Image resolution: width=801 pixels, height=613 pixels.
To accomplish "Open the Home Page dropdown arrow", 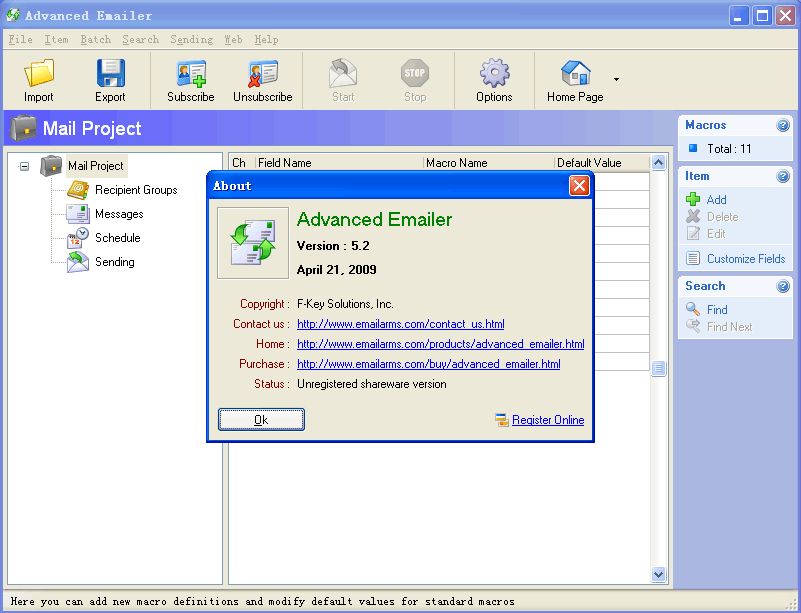I will click(x=614, y=79).
